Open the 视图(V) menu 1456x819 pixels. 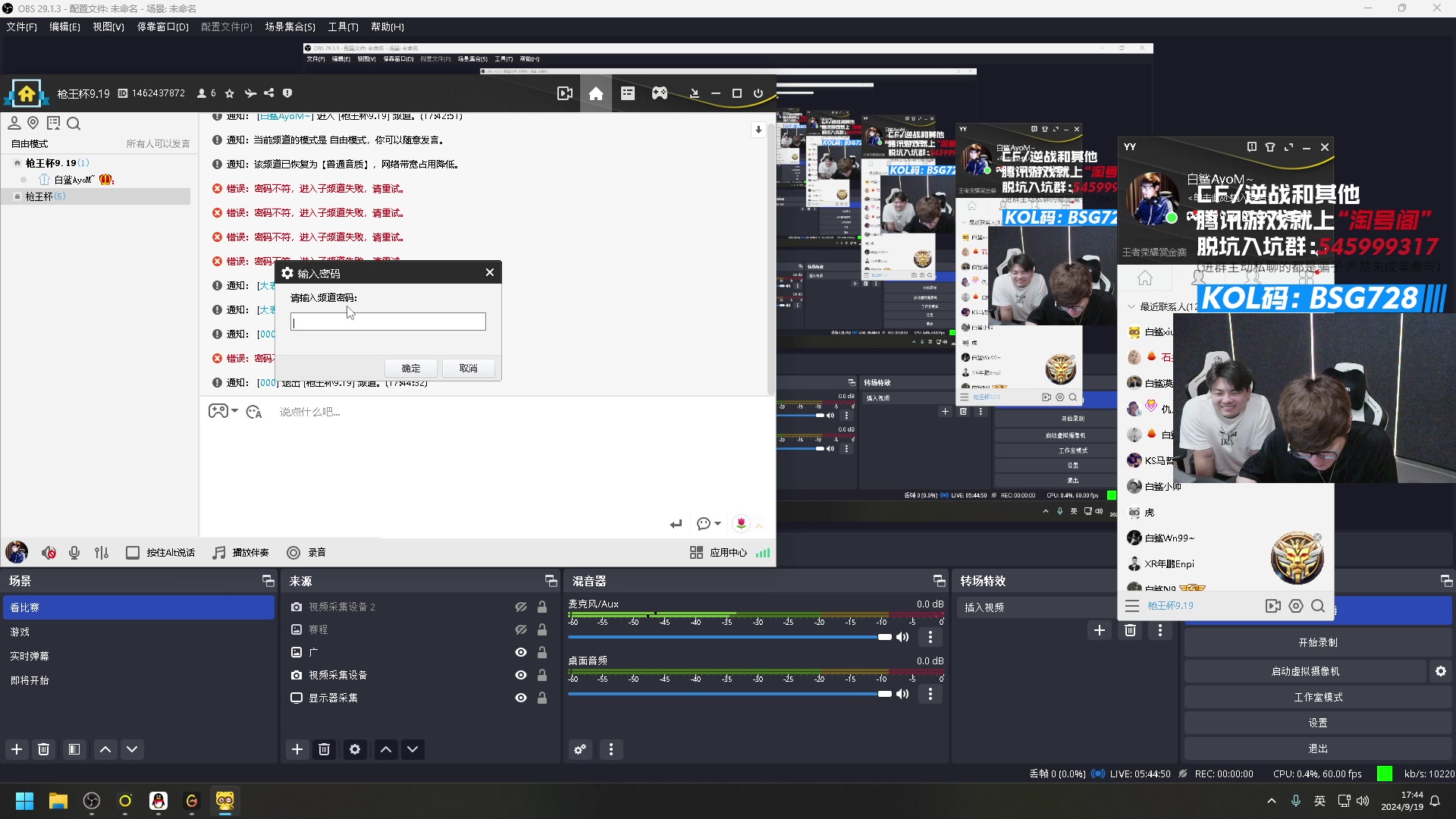pyautogui.click(x=108, y=27)
